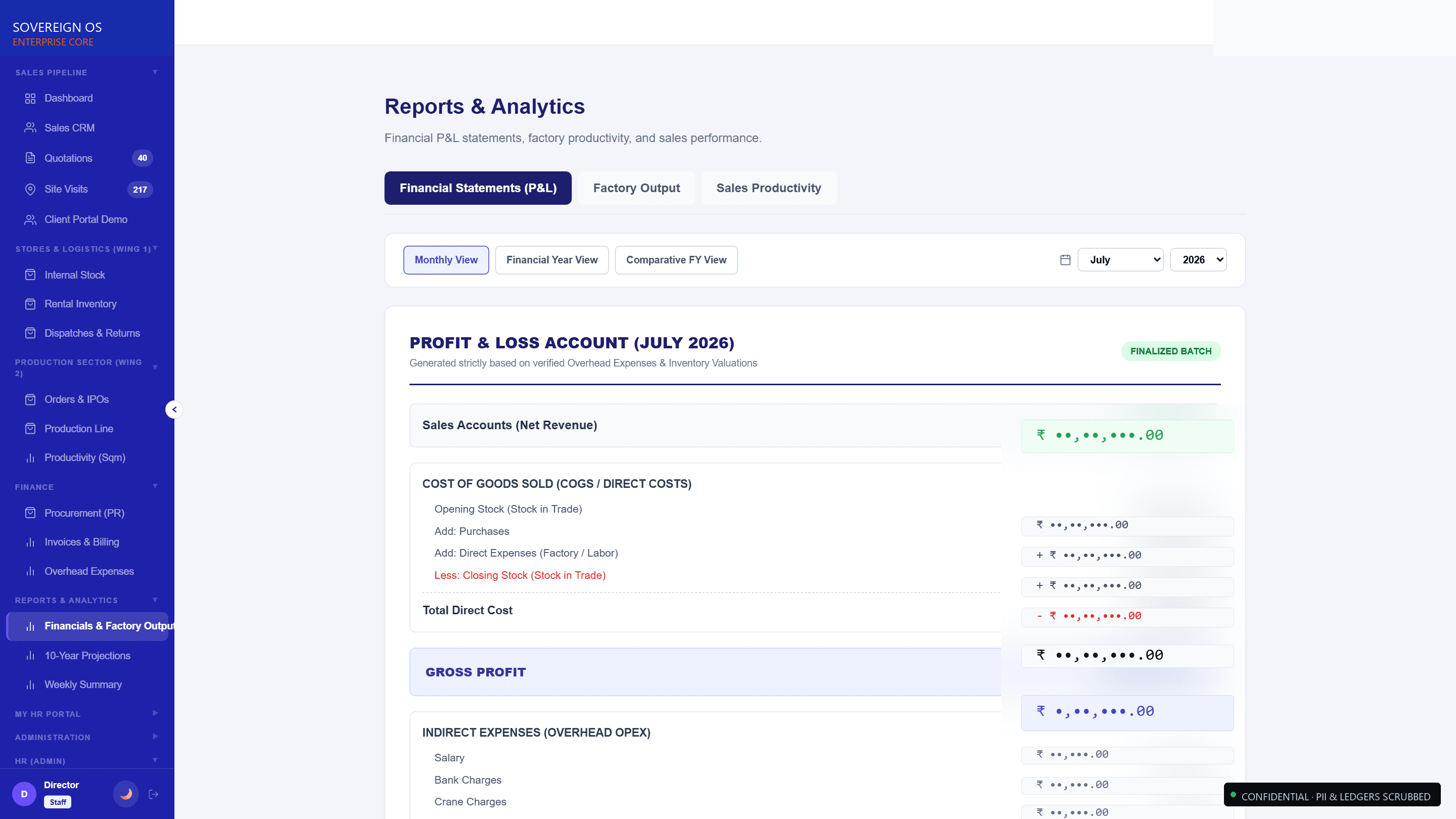Click Productivity (Sqm) chart icon
Viewport: 1456px width, 819px height.
point(30,458)
